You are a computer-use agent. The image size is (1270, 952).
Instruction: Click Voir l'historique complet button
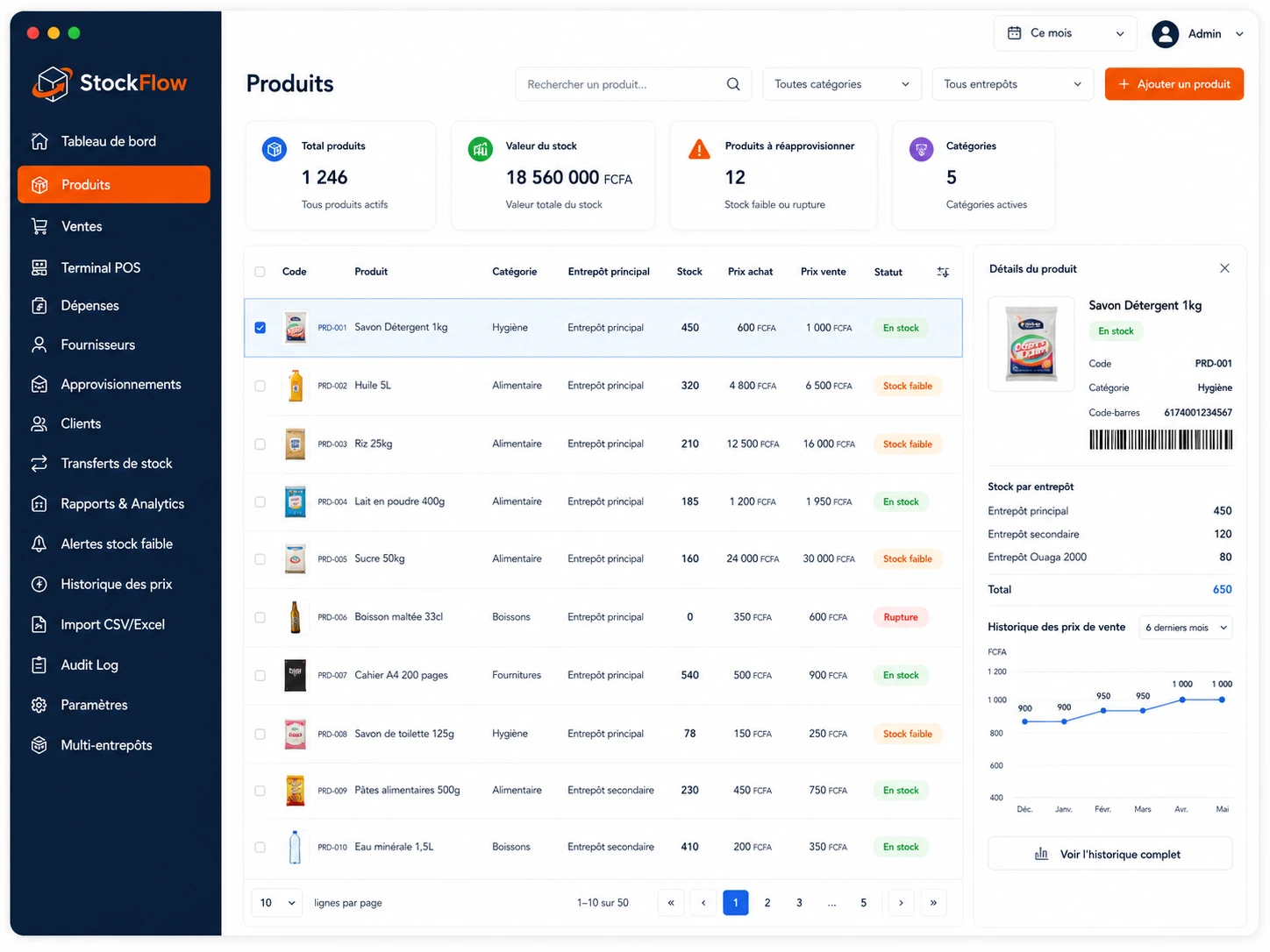coord(1109,854)
